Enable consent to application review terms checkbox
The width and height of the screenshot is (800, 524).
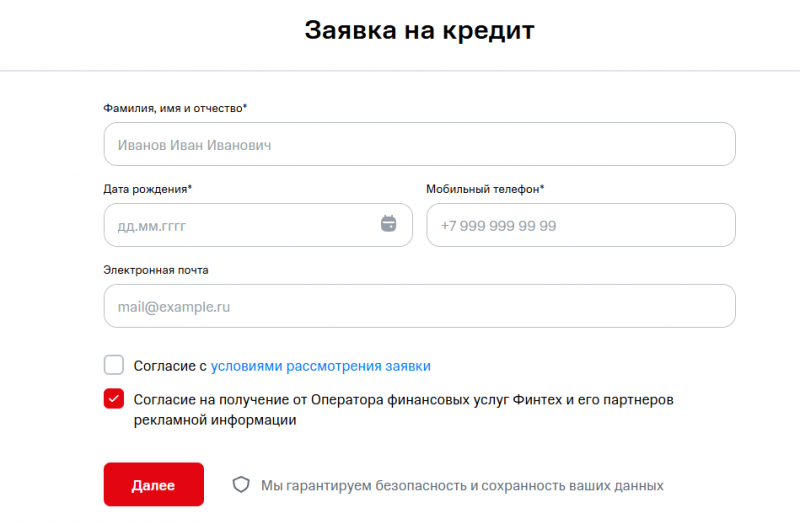pyautogui.click(x=114, y=365)
